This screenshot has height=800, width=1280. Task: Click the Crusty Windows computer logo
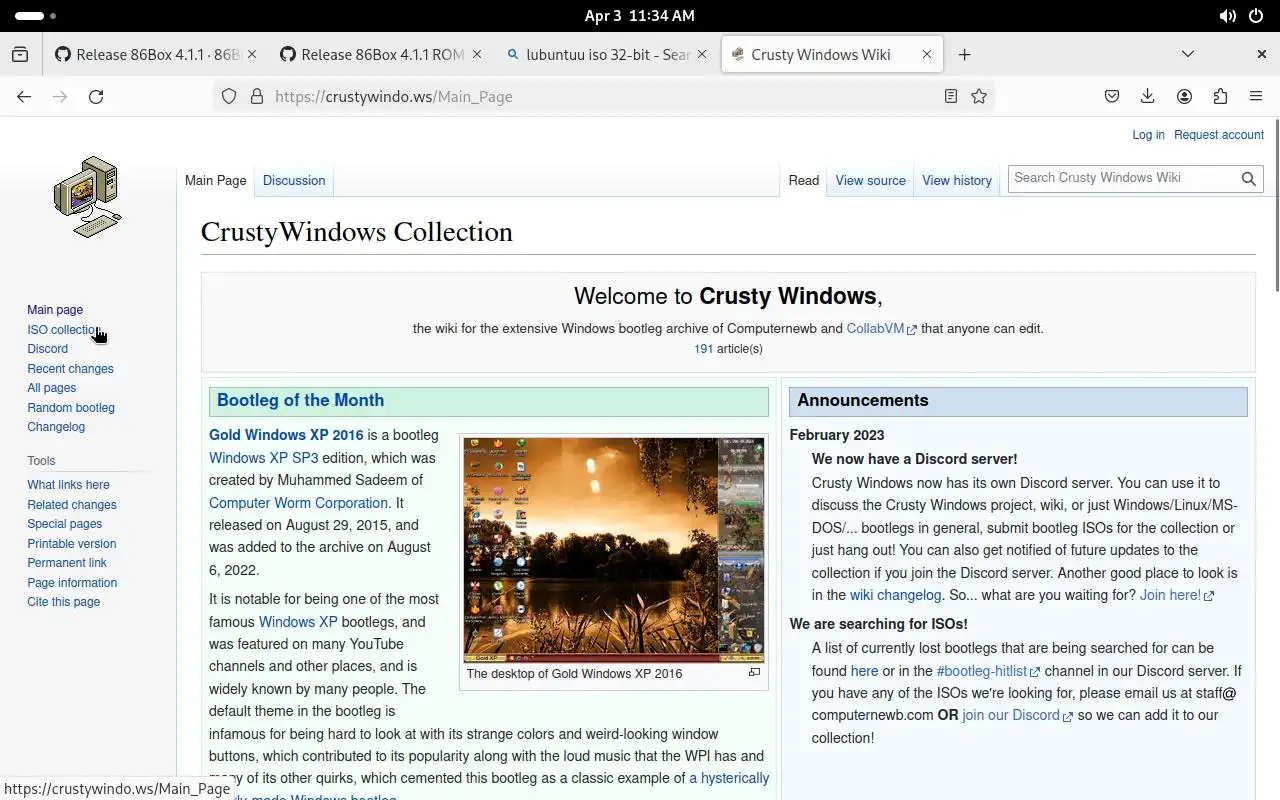pyautogui.click(x=88, y=197)
